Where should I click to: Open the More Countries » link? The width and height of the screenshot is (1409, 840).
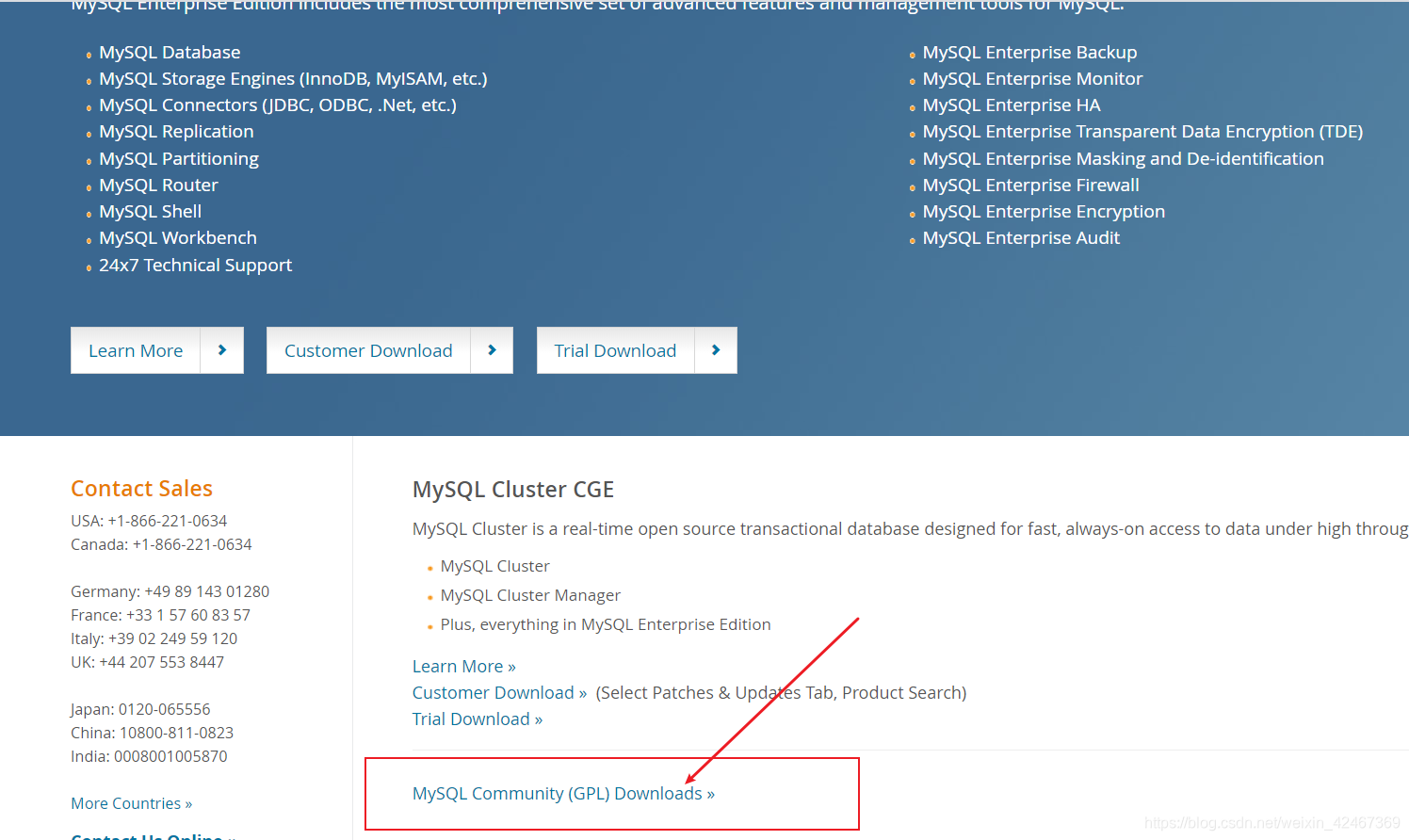point(132,803)
